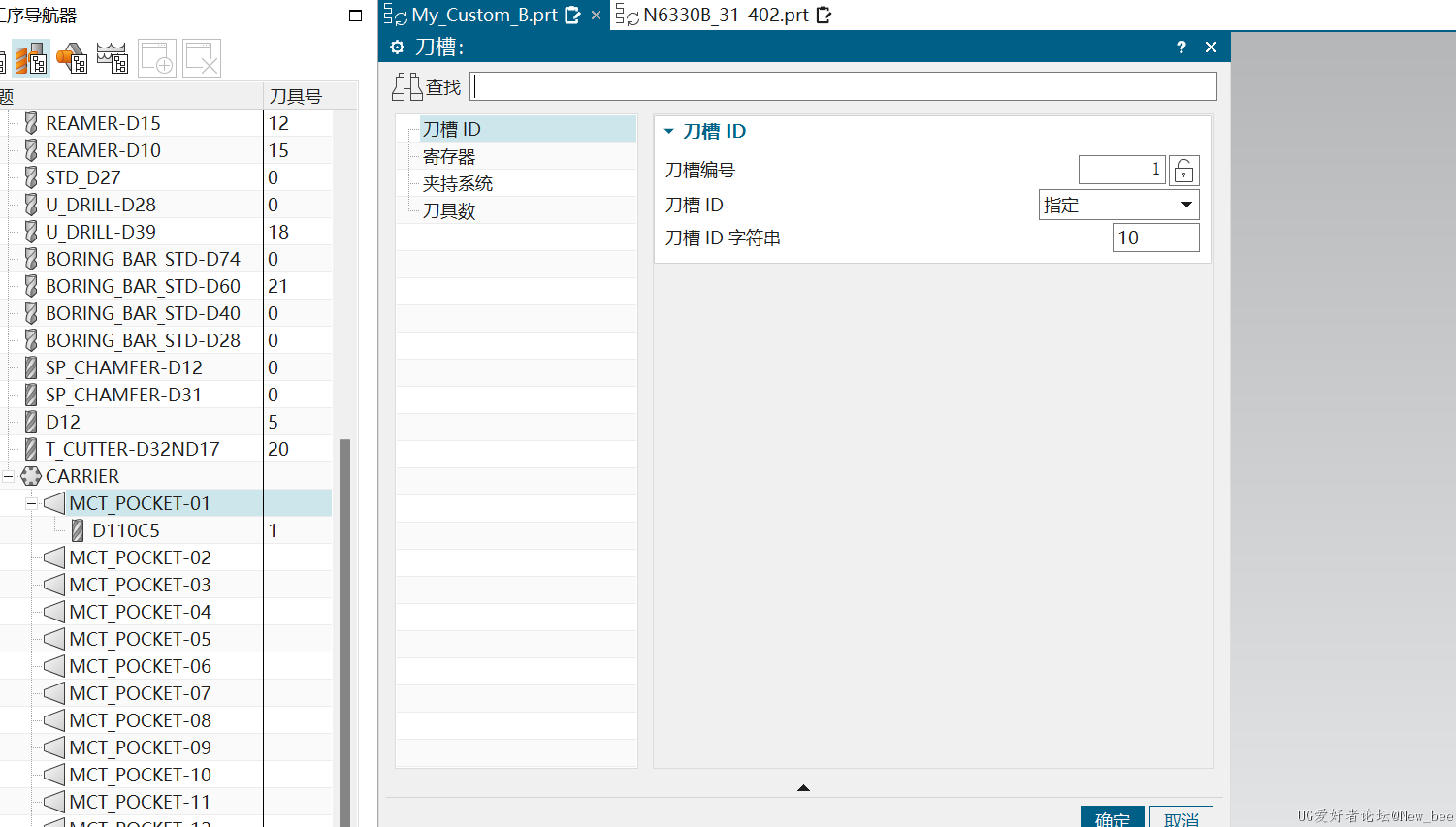Select MCT_POCKET-07 in the tree

point(140,693)
